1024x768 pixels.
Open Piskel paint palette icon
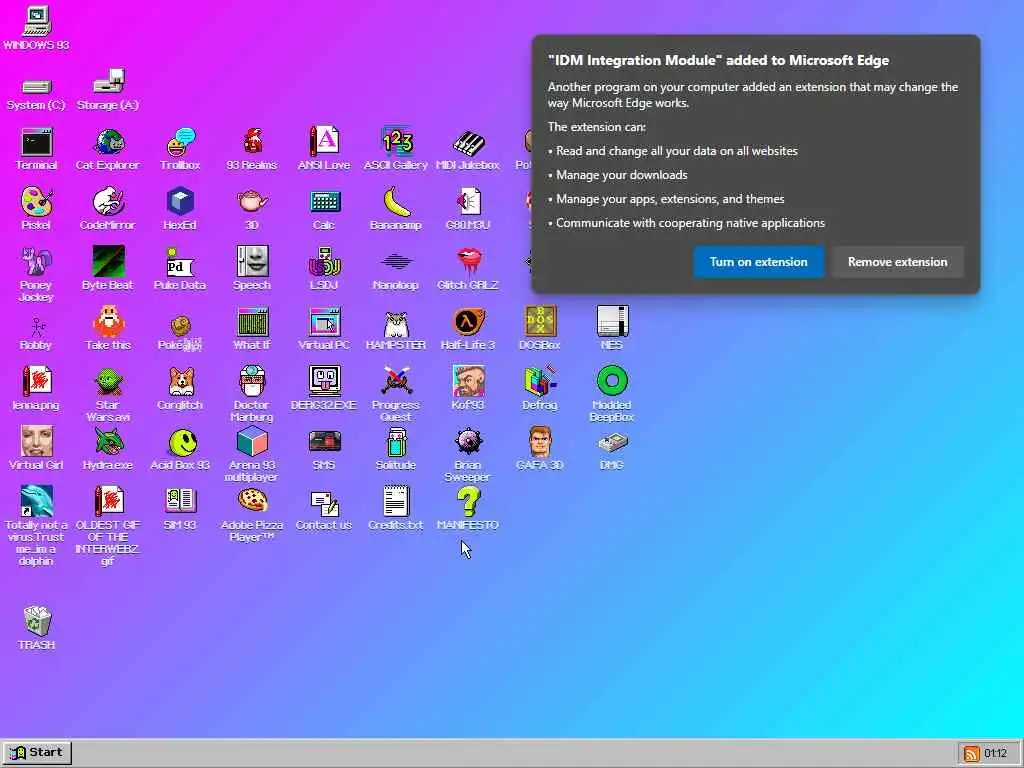tap(36, 202)
